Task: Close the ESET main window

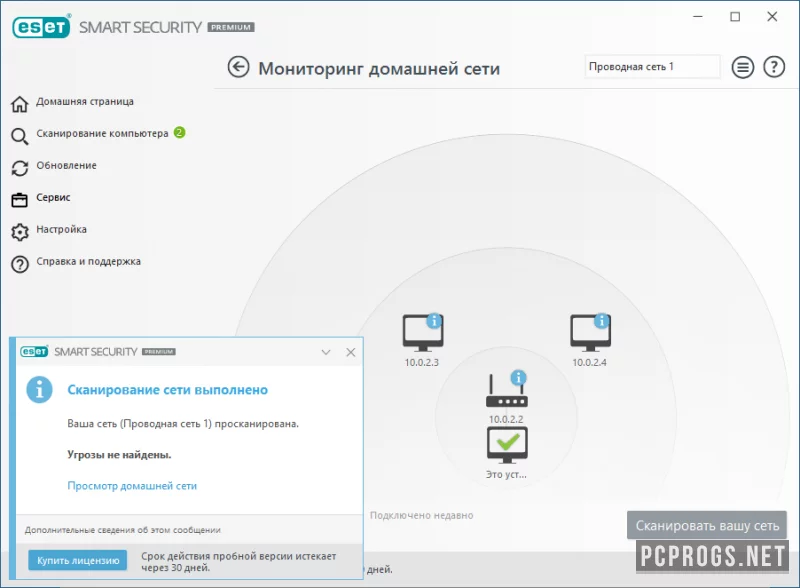Action: [x=772, y=17]
